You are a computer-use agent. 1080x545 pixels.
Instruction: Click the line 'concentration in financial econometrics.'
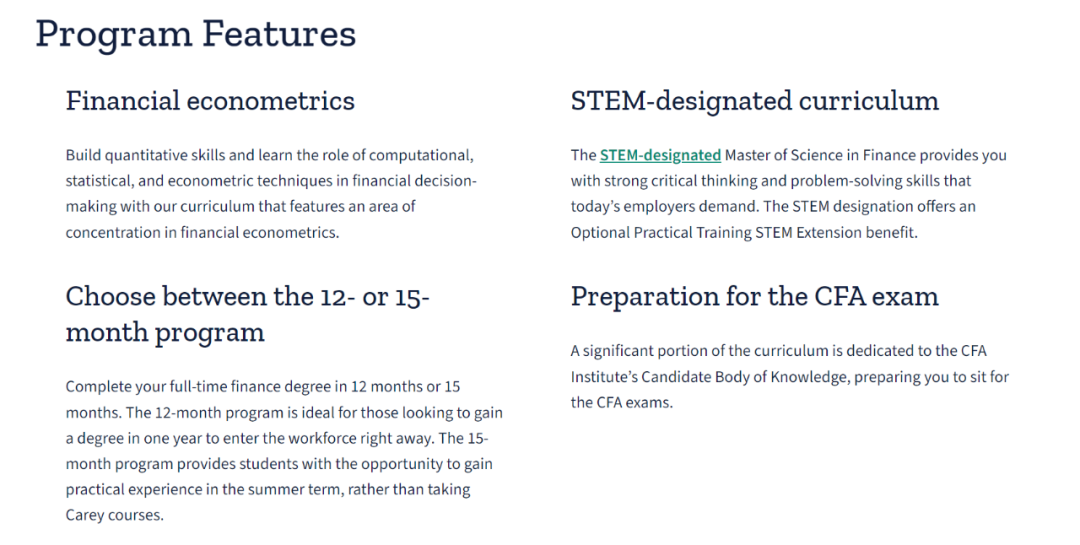tap(202, 232)
